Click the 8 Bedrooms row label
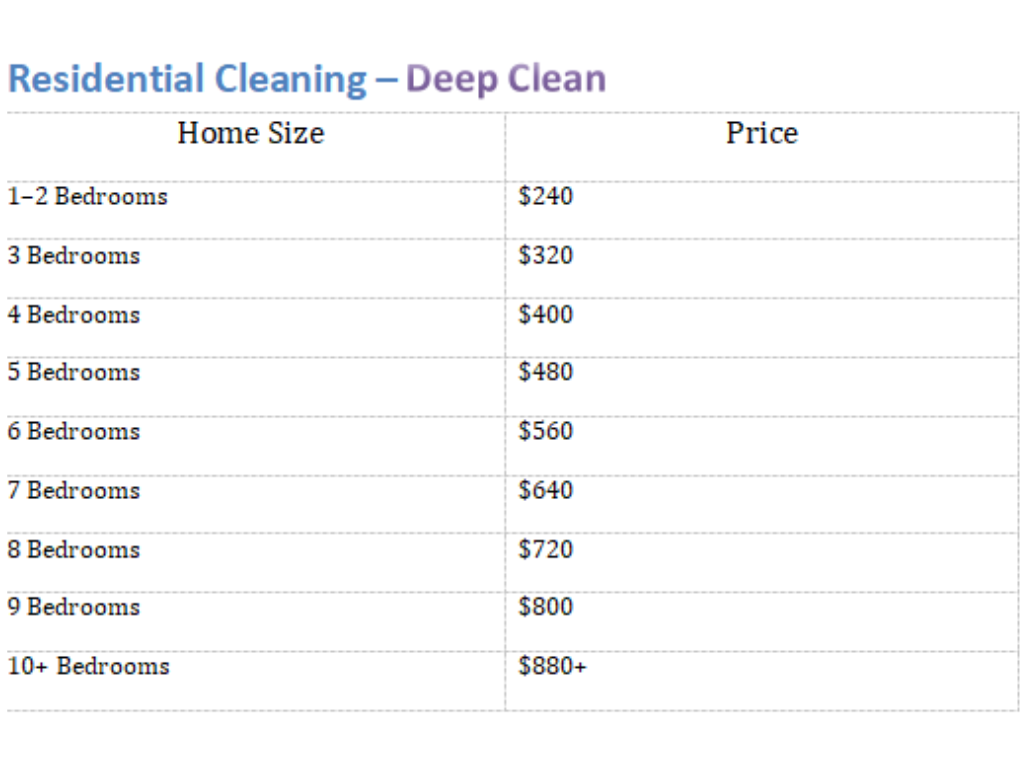1024x768 pixels. pyautogui.click(x=74, y=550)
